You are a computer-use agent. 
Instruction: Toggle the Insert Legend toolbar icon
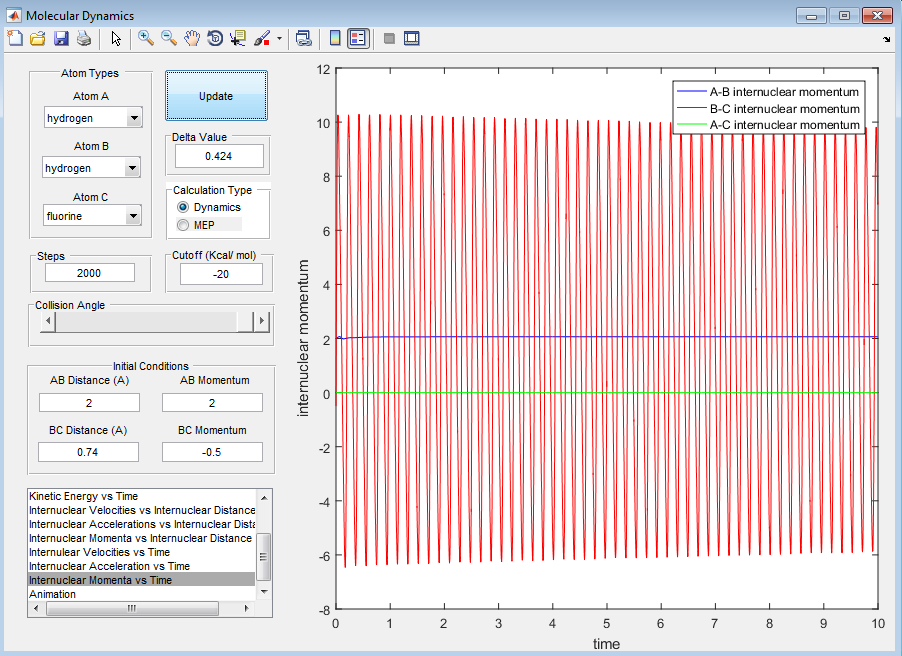(x=358, y=39)
